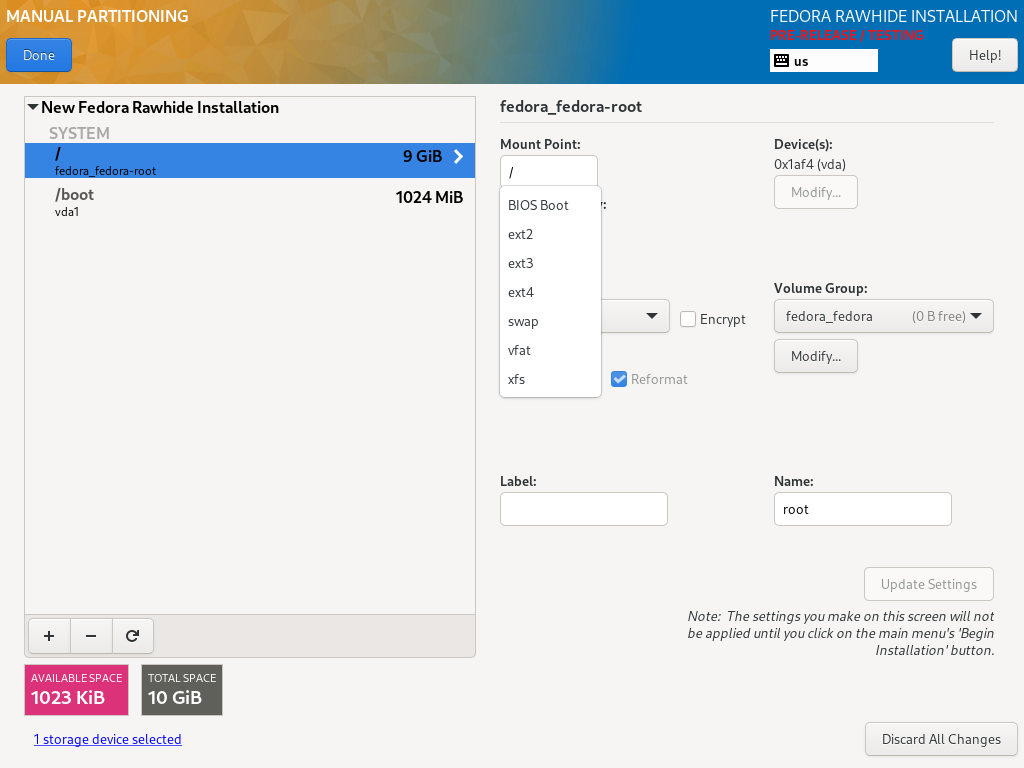1024x768 pixels.
Task: Click the 0x1af4 (vda) device text
Action: 810,164
